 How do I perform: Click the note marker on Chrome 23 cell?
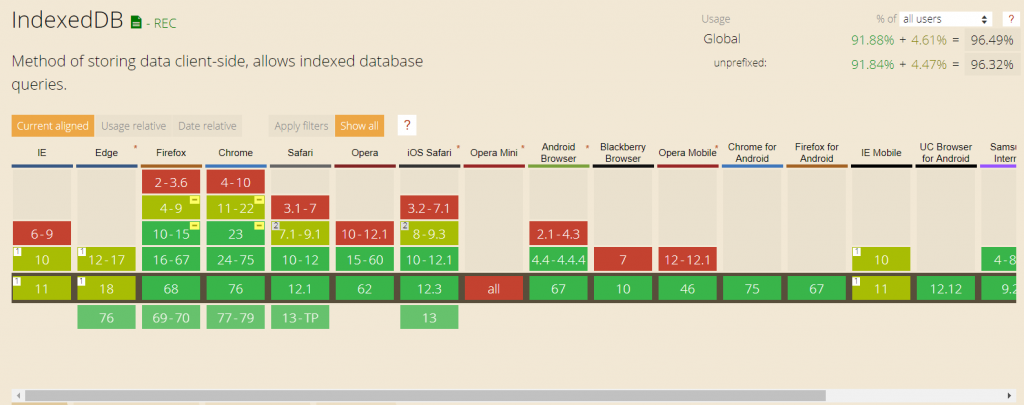coord(259,226)
